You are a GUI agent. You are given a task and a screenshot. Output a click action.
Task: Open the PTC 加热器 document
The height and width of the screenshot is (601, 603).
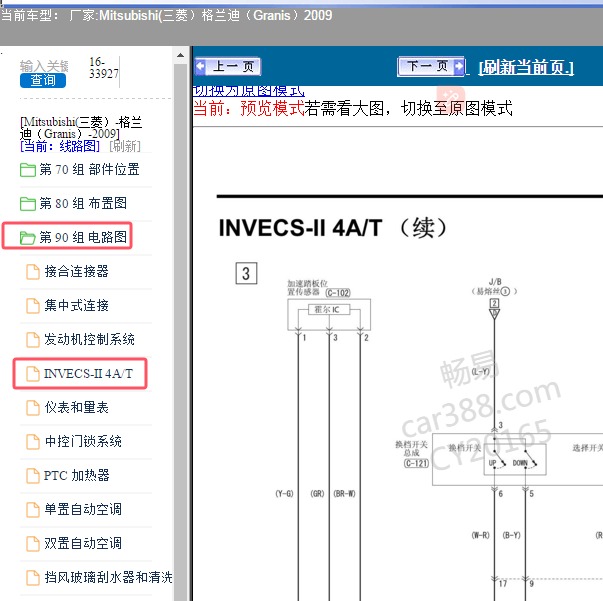76,475
